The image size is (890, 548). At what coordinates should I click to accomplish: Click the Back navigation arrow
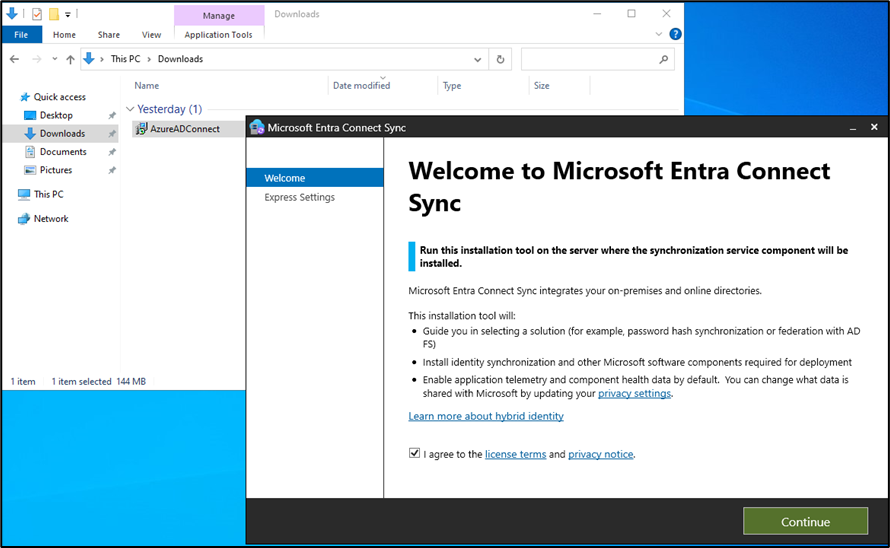pyautogui.click(x=14, y=59)
